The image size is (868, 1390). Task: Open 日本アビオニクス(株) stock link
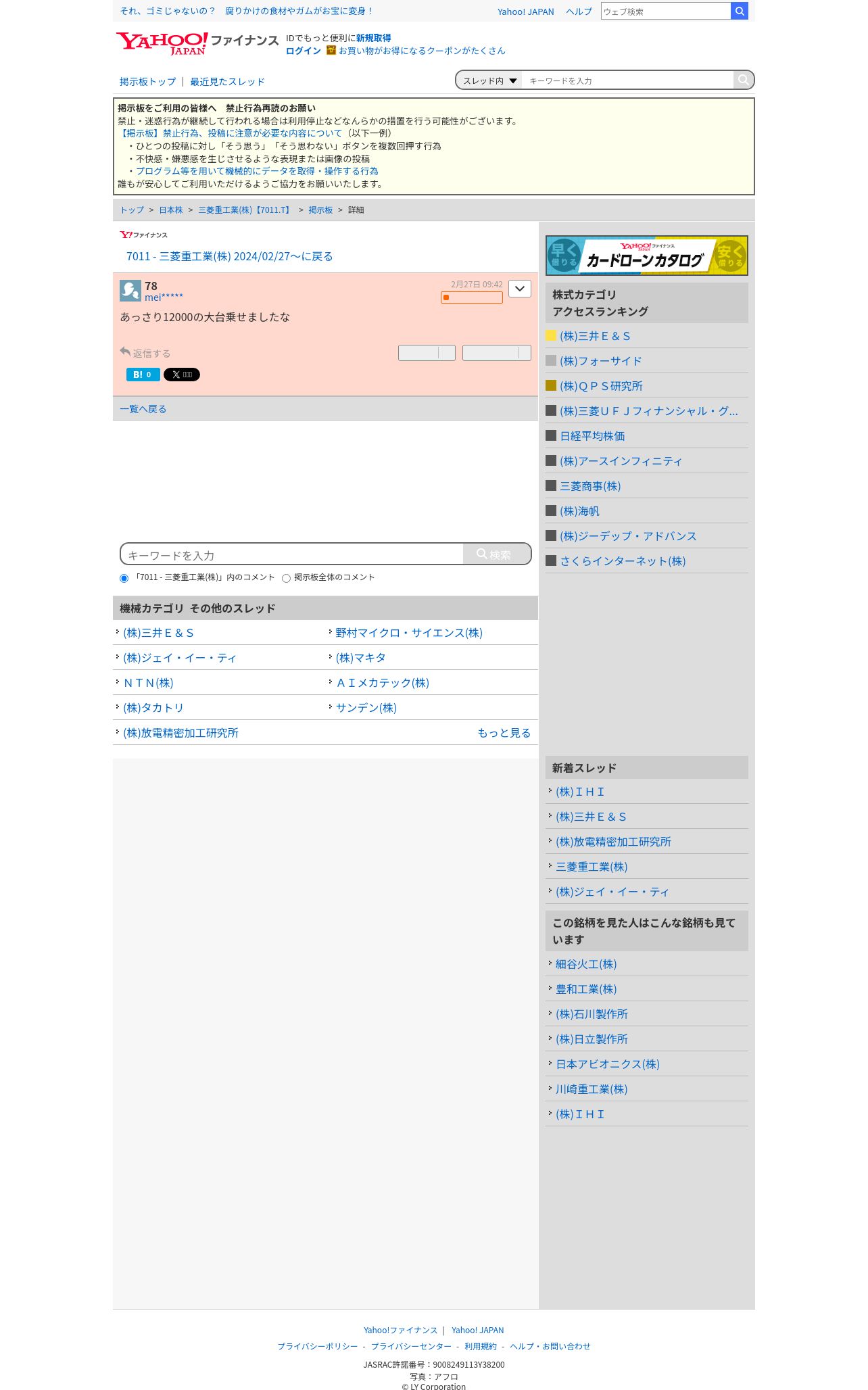(608, 1064)
